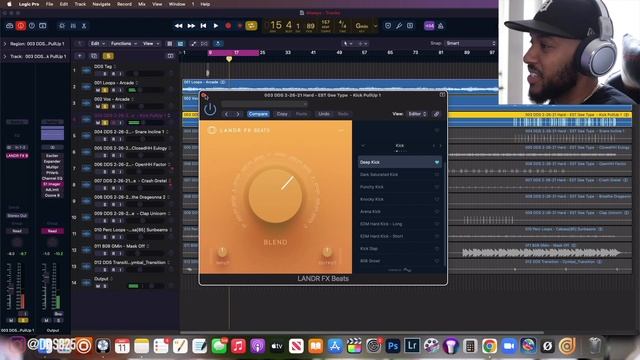
Task: Open the Navigate menu
Action: [101, 4]
